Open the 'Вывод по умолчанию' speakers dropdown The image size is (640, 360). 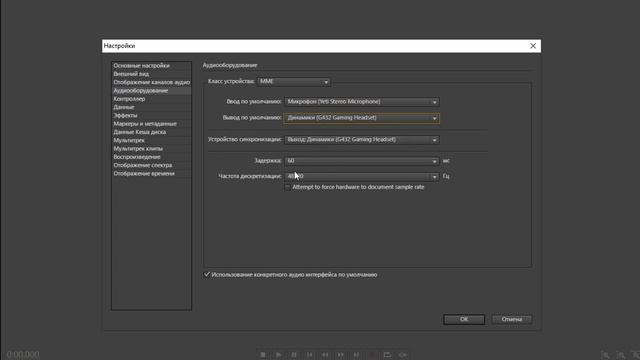[362, 118]
